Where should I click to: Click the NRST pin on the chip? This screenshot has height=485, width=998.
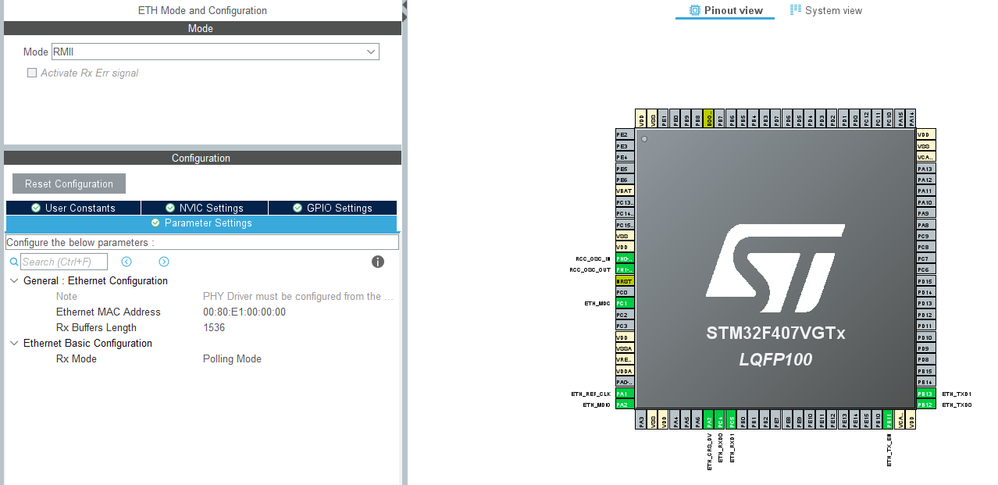click(x=625, y=281)
